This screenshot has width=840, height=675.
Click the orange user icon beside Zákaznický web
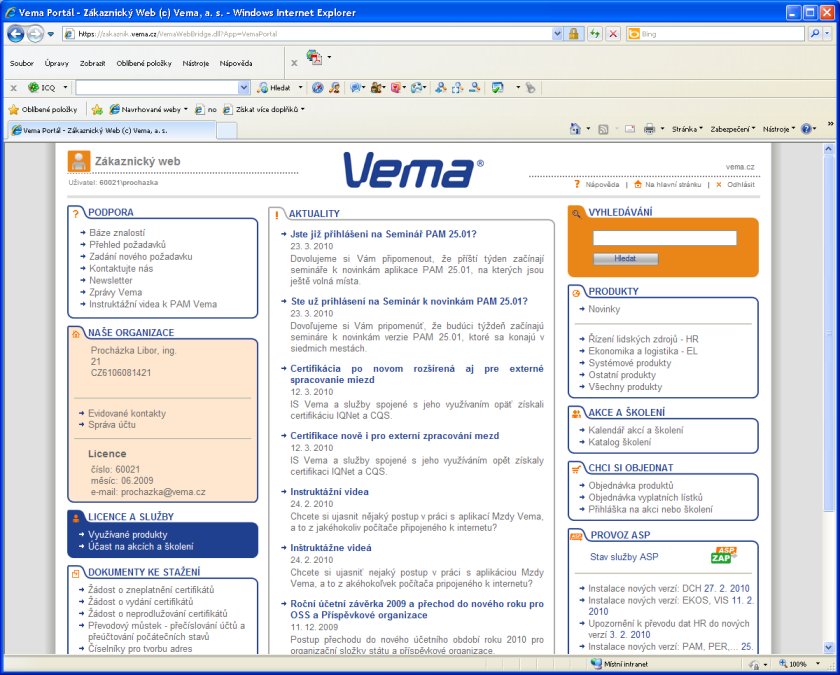pyautogui.click(x=79, y=161)
